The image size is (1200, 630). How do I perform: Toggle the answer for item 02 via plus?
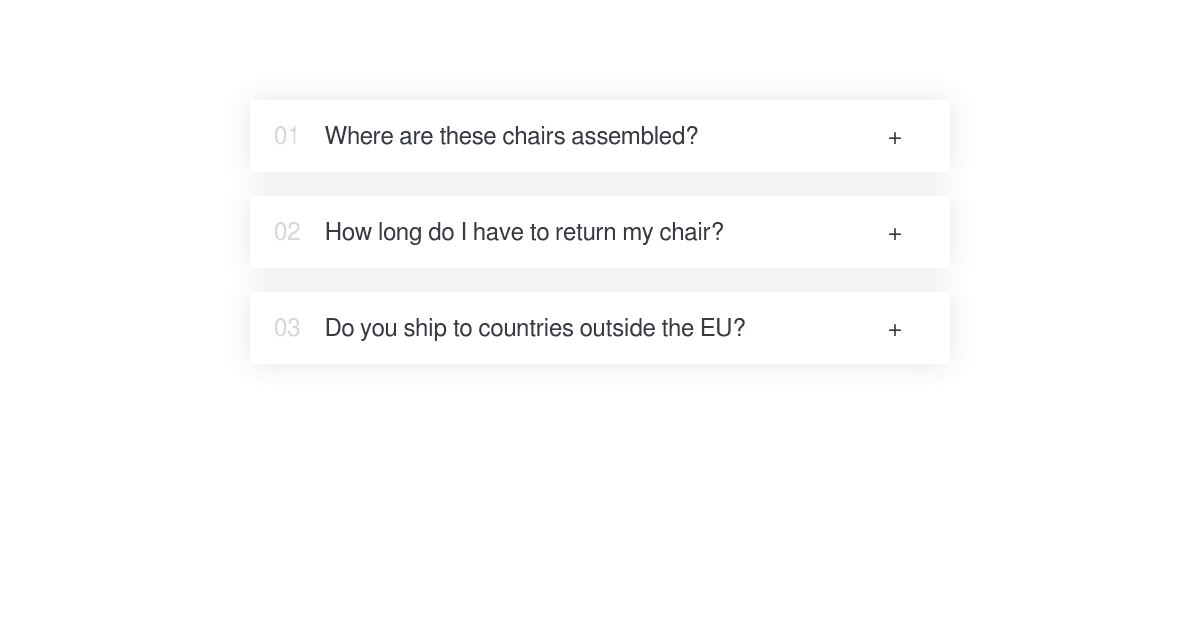click(895, 234)
